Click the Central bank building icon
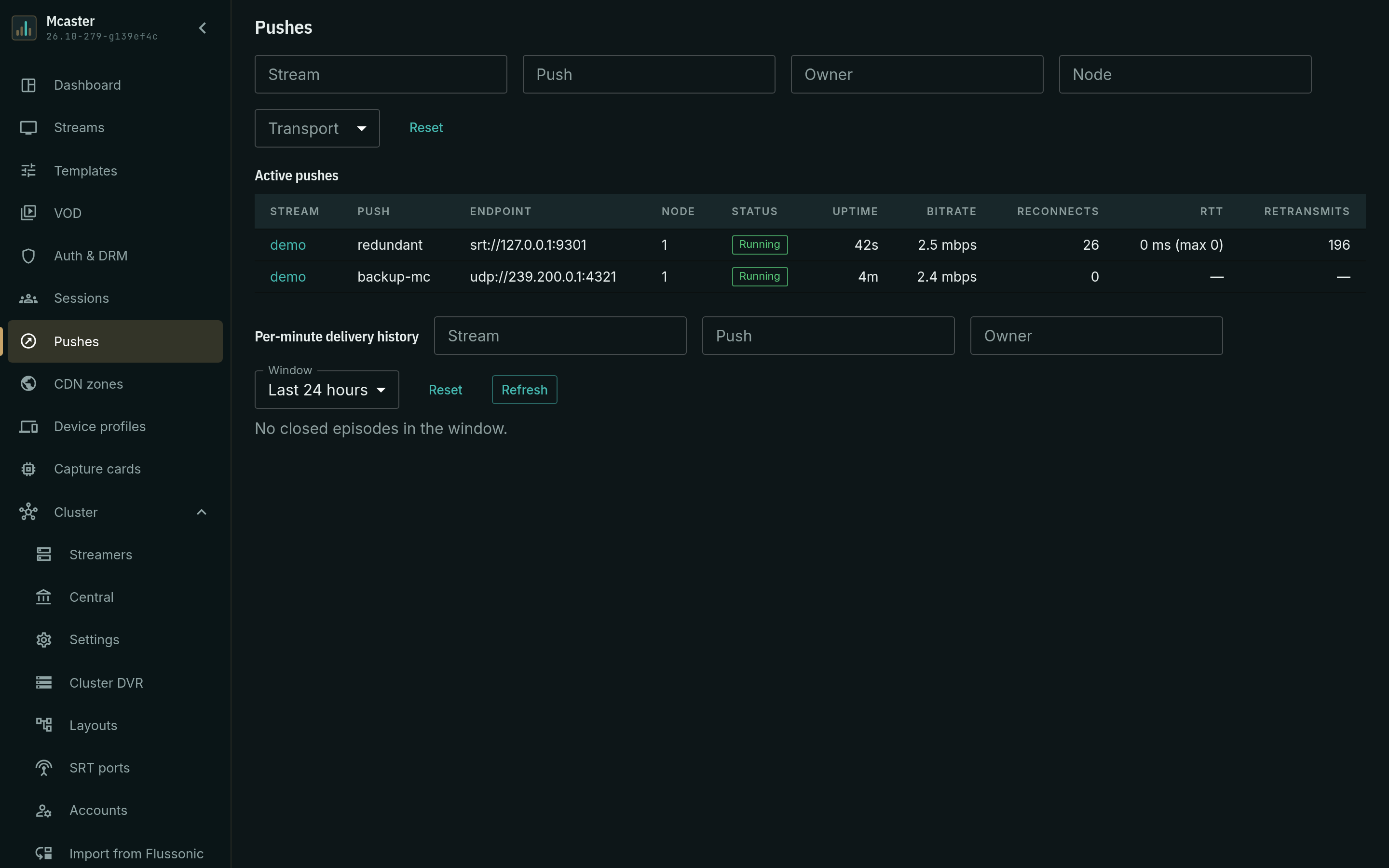 click(43, 597)
